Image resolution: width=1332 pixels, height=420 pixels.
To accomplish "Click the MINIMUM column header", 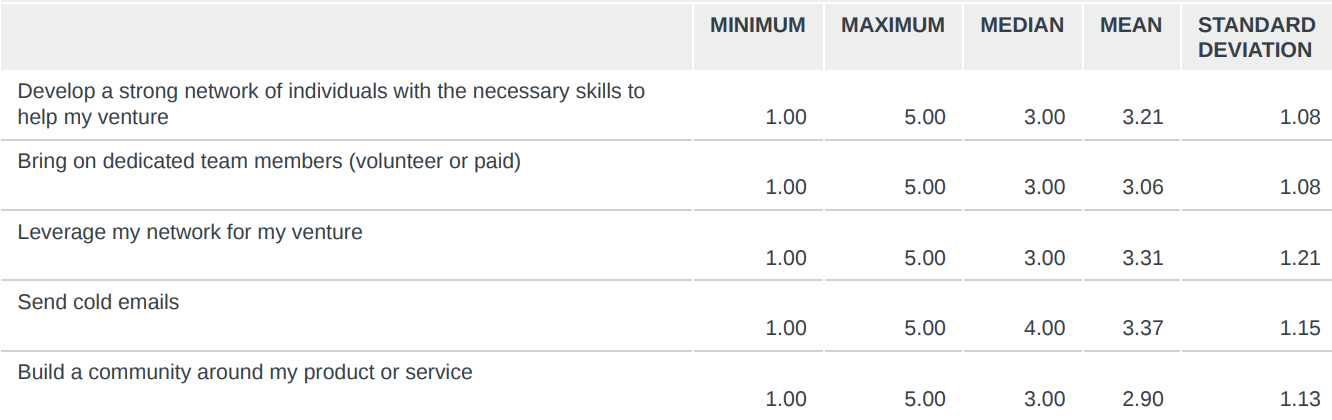I will (757, 26).
